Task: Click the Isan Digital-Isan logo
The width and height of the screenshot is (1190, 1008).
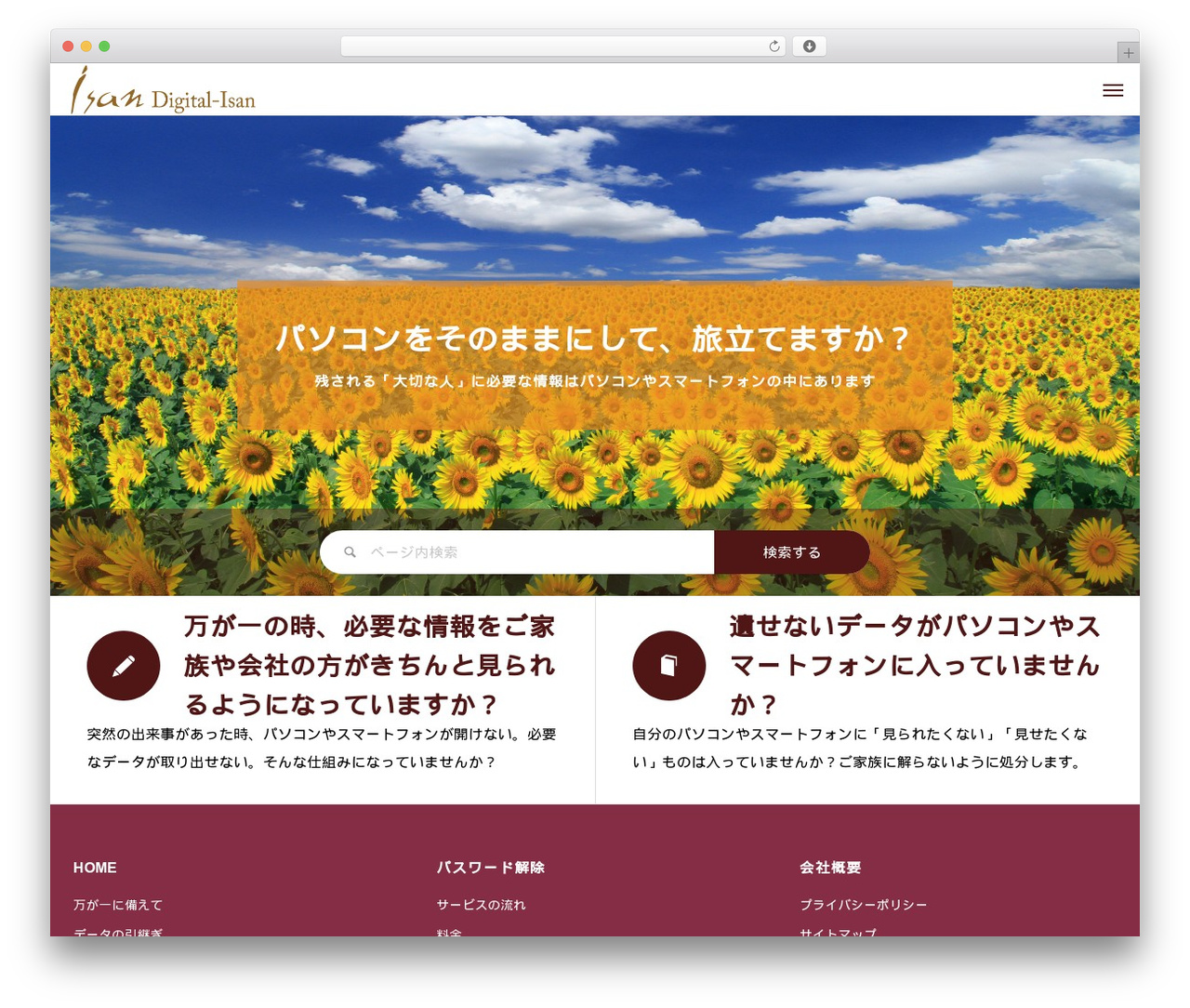Action: coord(164,90)
